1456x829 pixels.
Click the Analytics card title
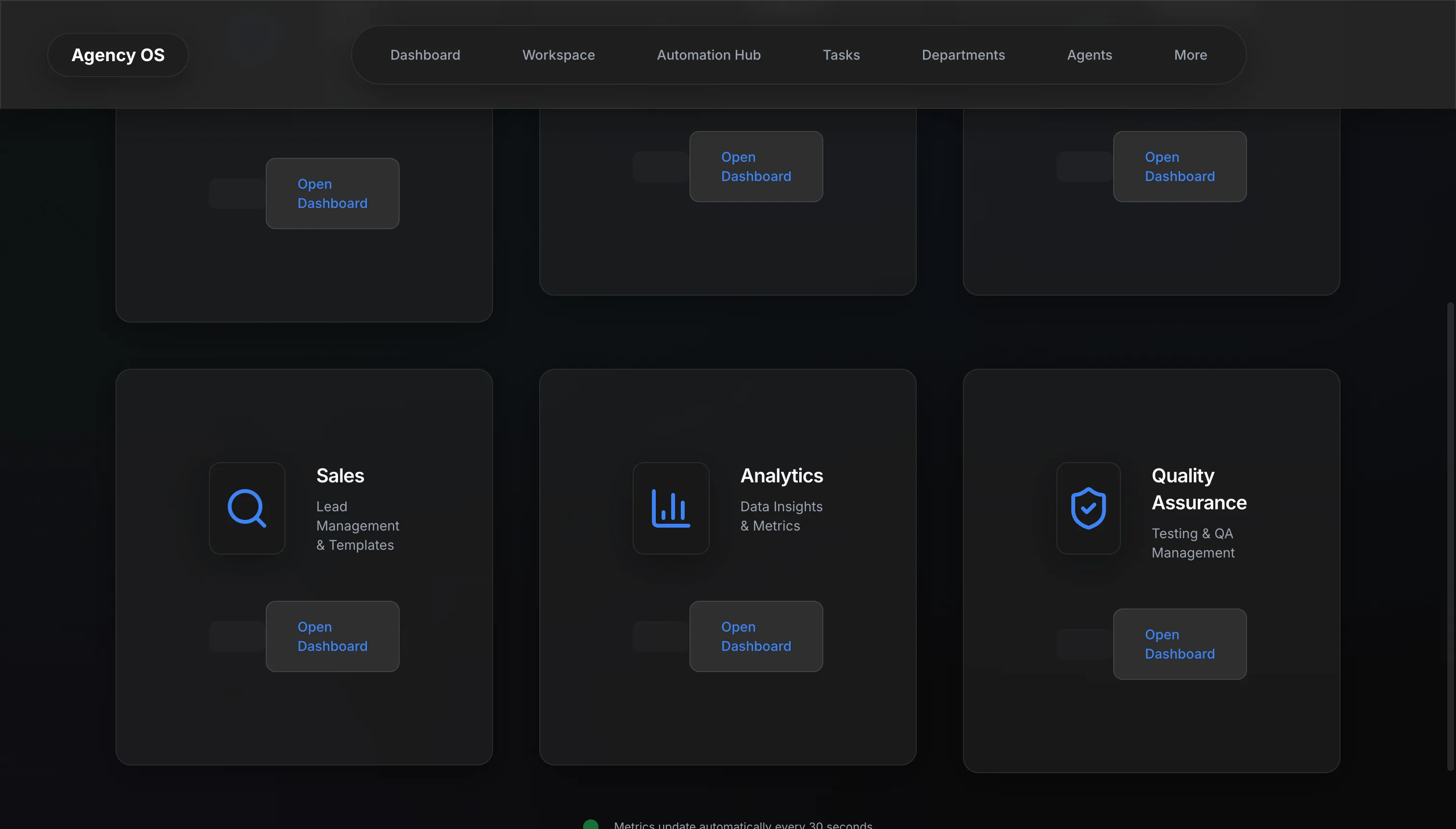tap(781, 476)
